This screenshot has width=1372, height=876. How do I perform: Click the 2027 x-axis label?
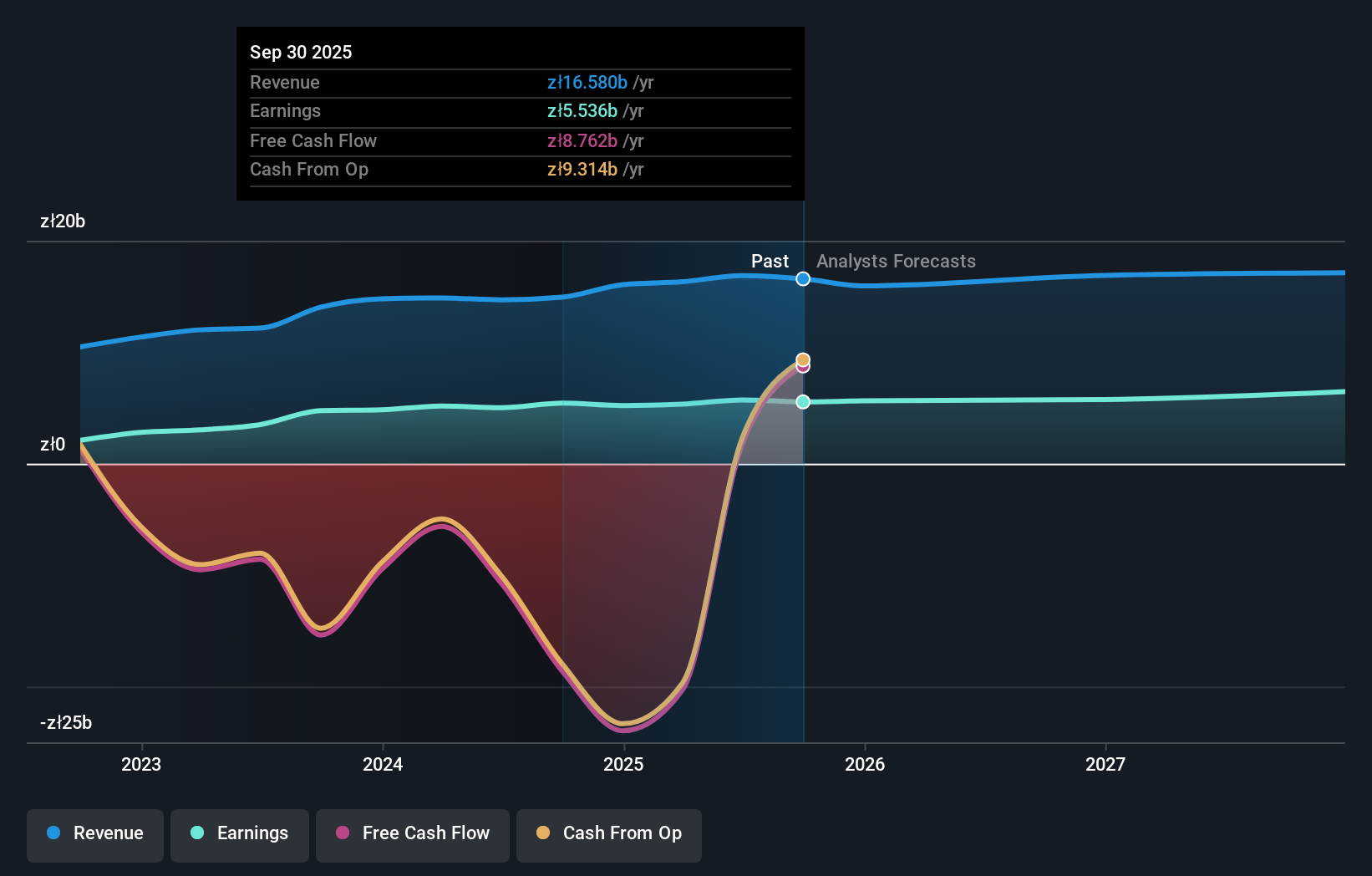coord(1105,764)
